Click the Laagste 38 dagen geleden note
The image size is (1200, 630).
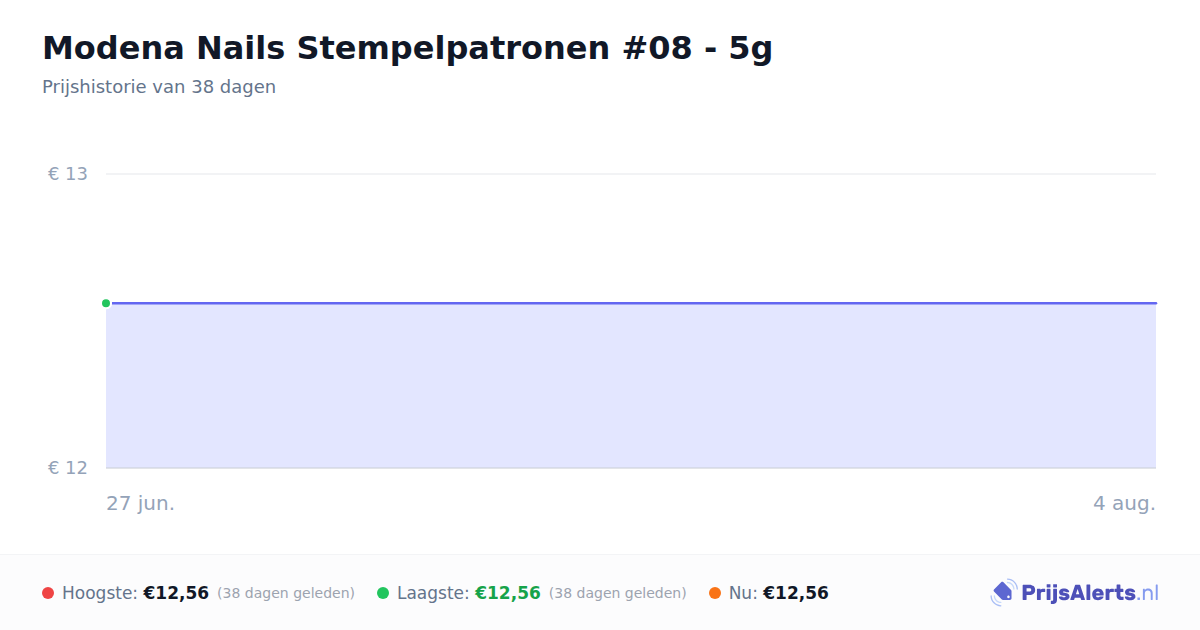tap(618, 593)
